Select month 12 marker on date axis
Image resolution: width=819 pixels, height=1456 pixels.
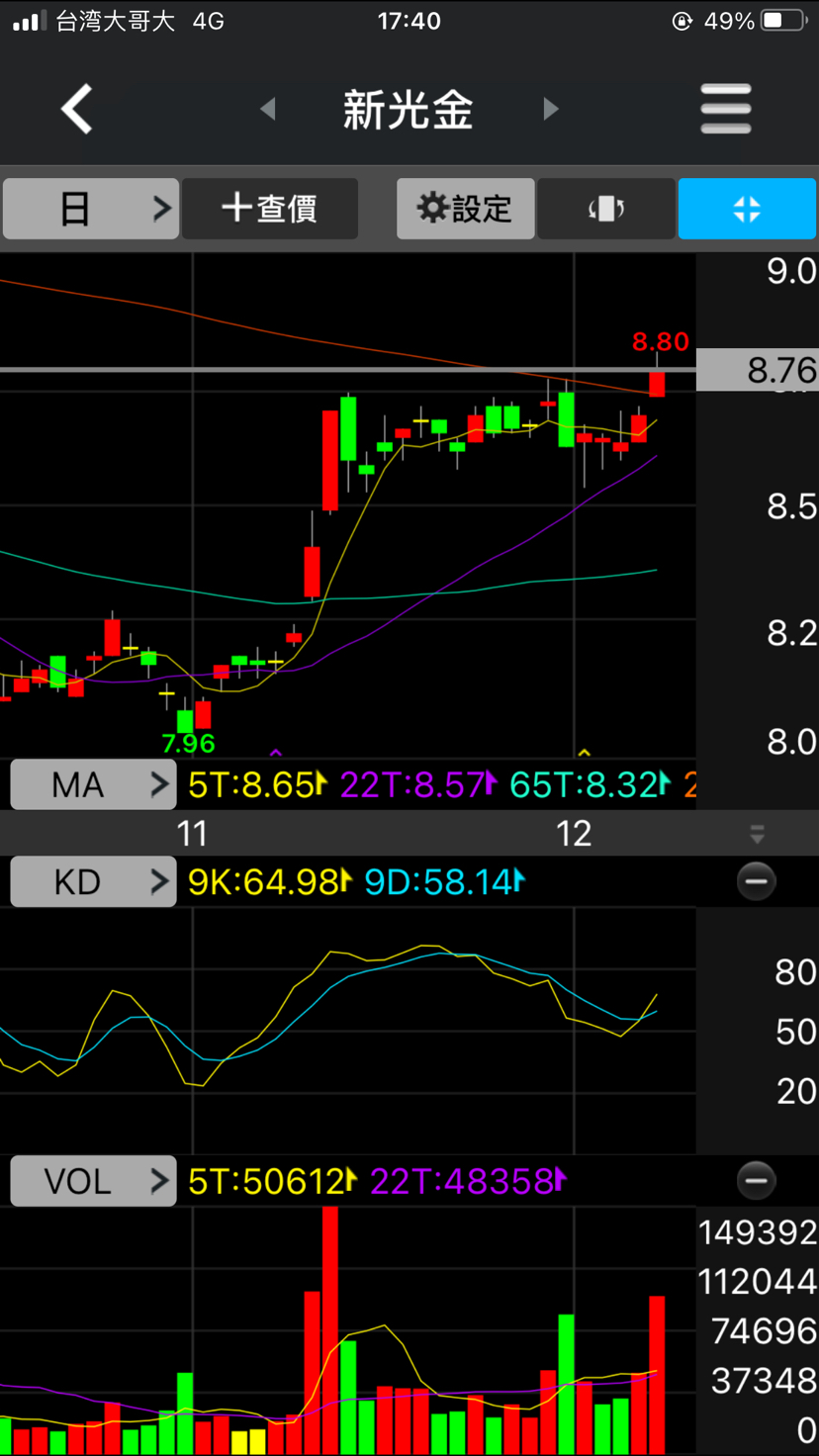click(574, 834)
